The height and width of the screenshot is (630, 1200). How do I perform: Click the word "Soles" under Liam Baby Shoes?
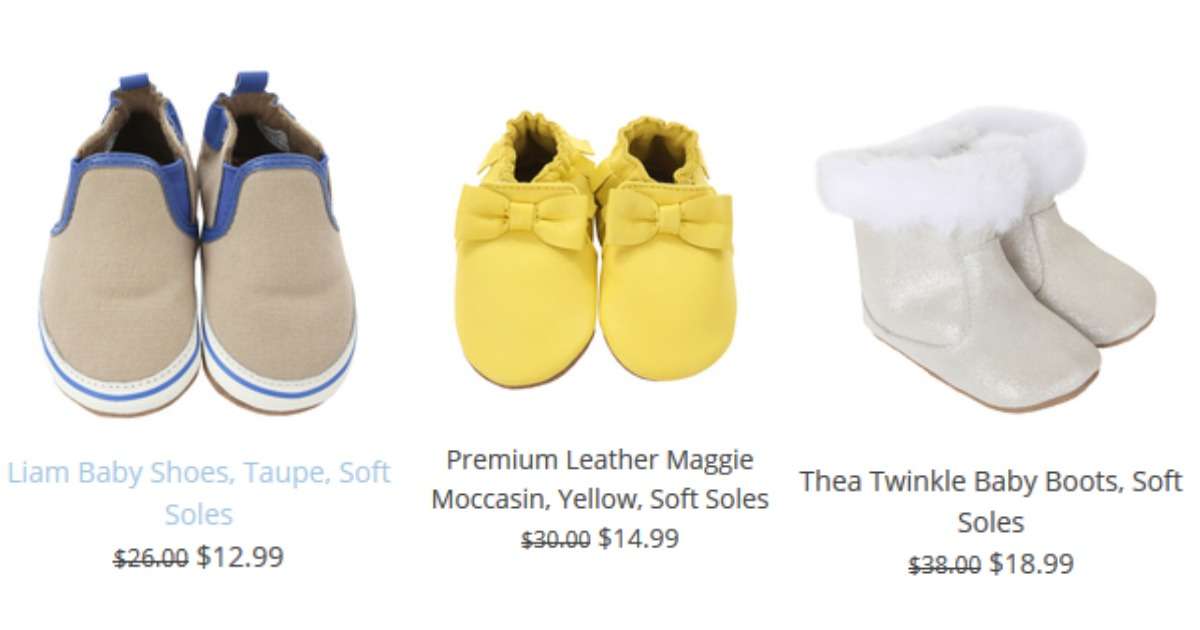tap(199, 515)
